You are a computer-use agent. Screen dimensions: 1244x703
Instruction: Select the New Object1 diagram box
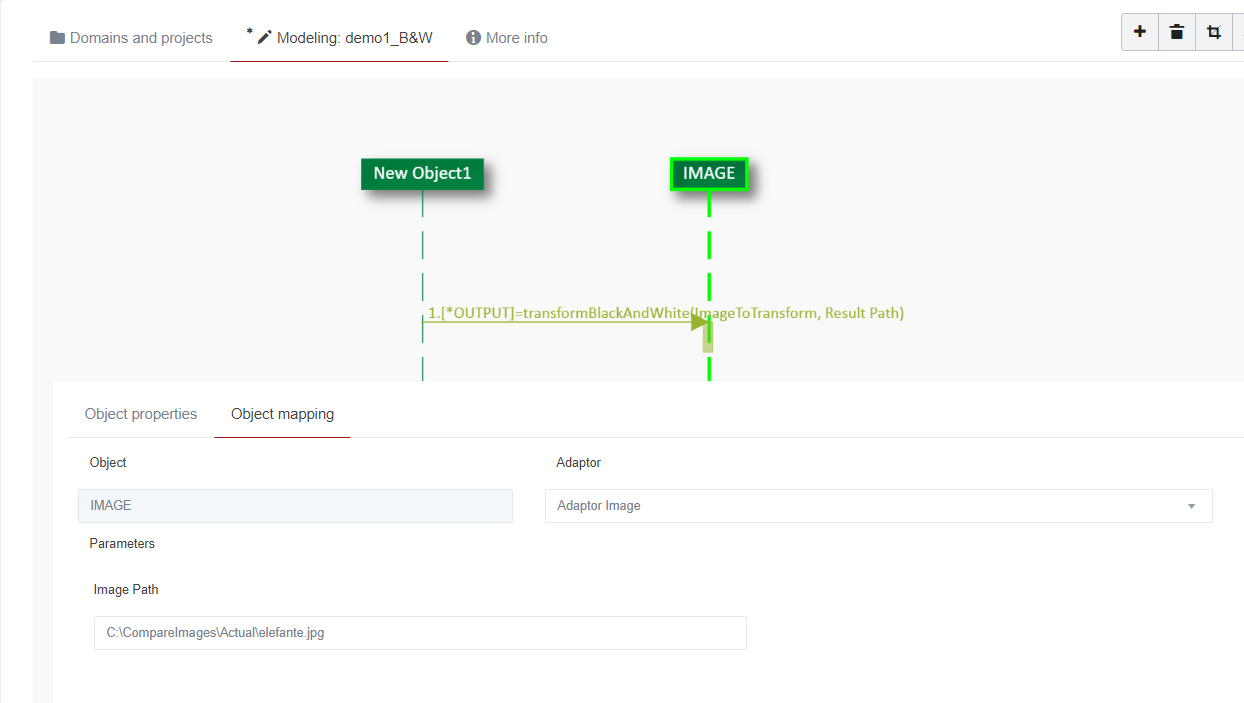tap(422, 173)
